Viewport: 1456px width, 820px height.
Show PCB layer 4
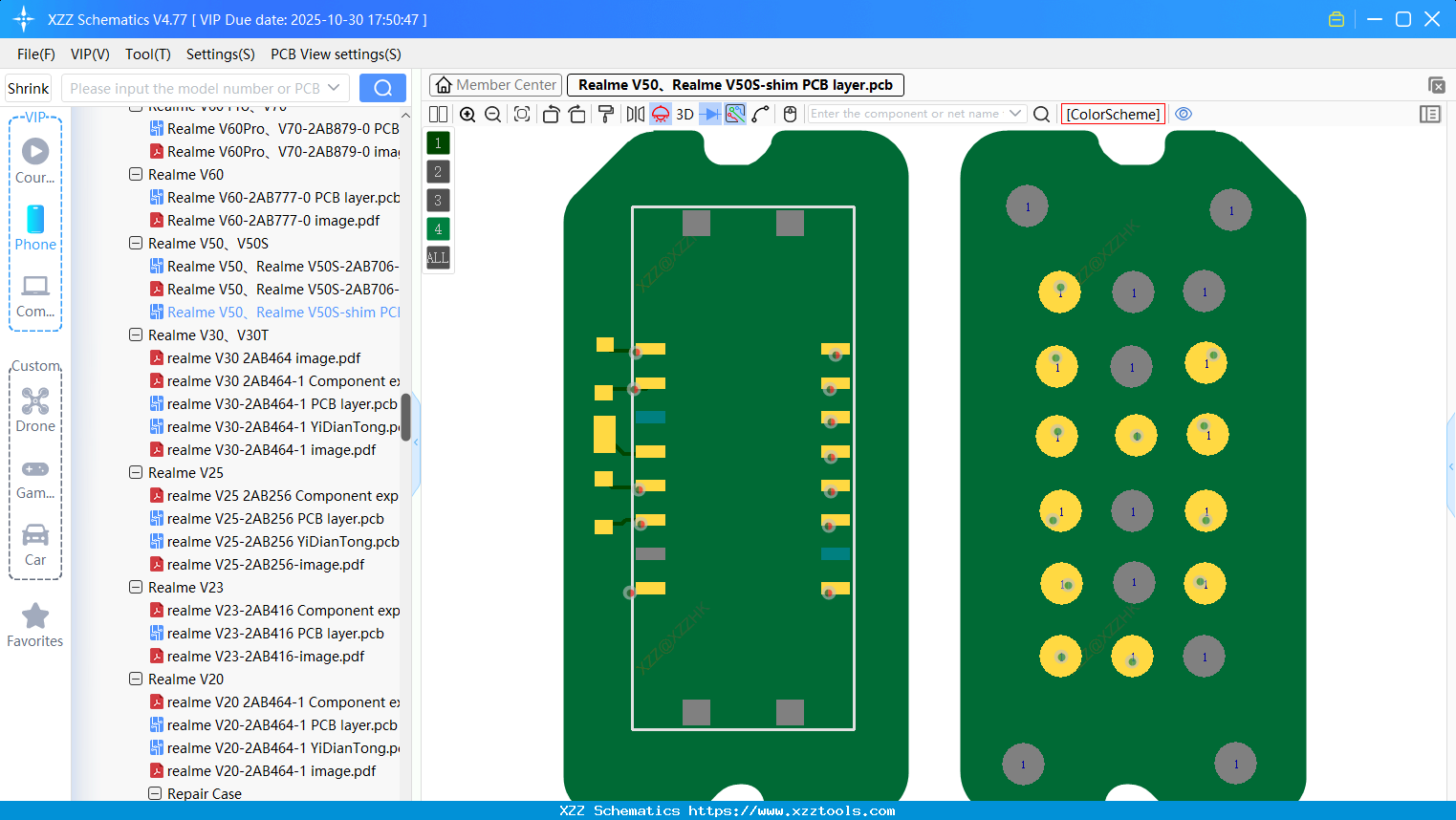click(x=438, y=229)
